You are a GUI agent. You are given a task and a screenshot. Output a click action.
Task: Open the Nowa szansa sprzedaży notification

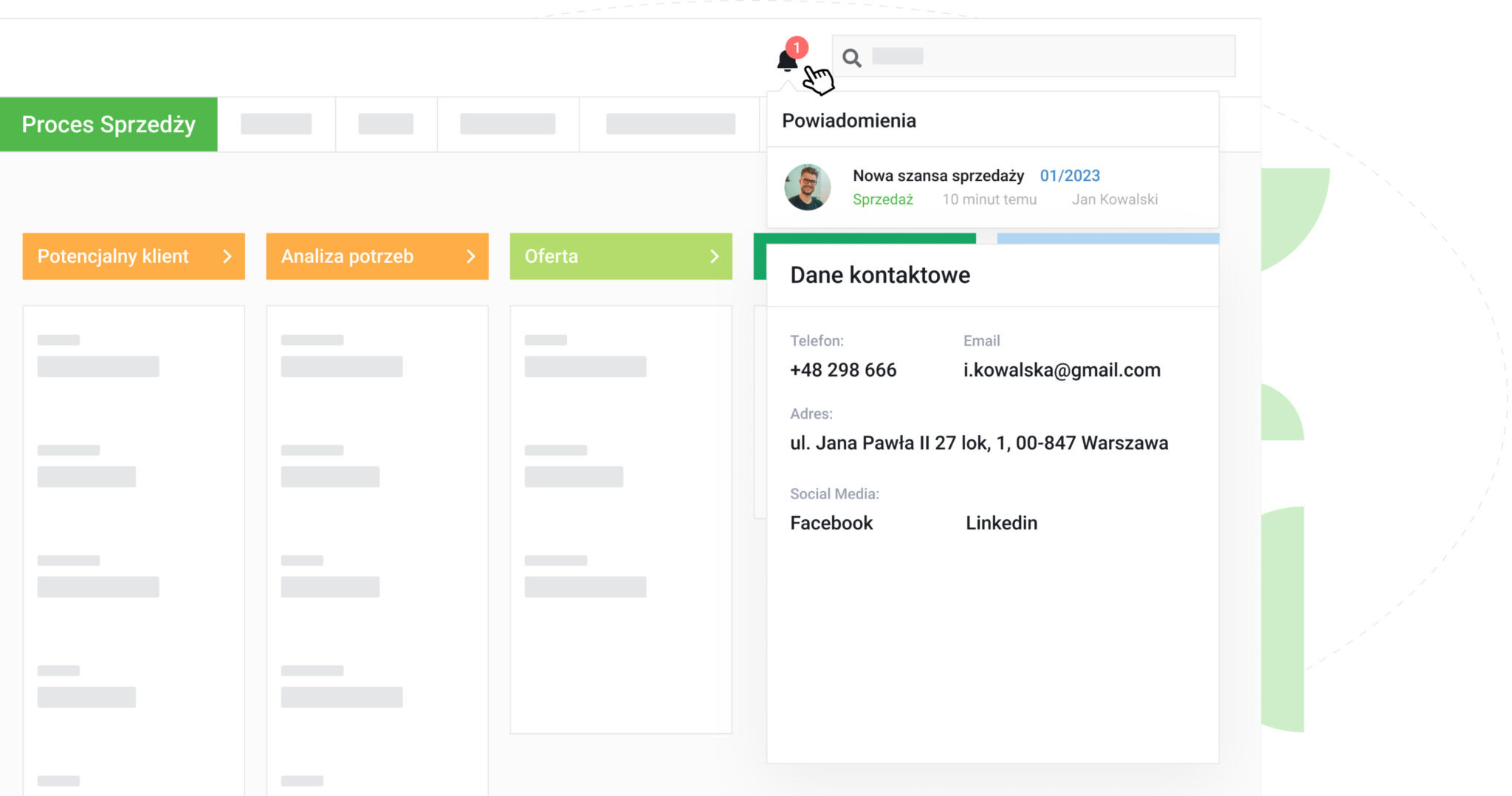tap(938, 176)
